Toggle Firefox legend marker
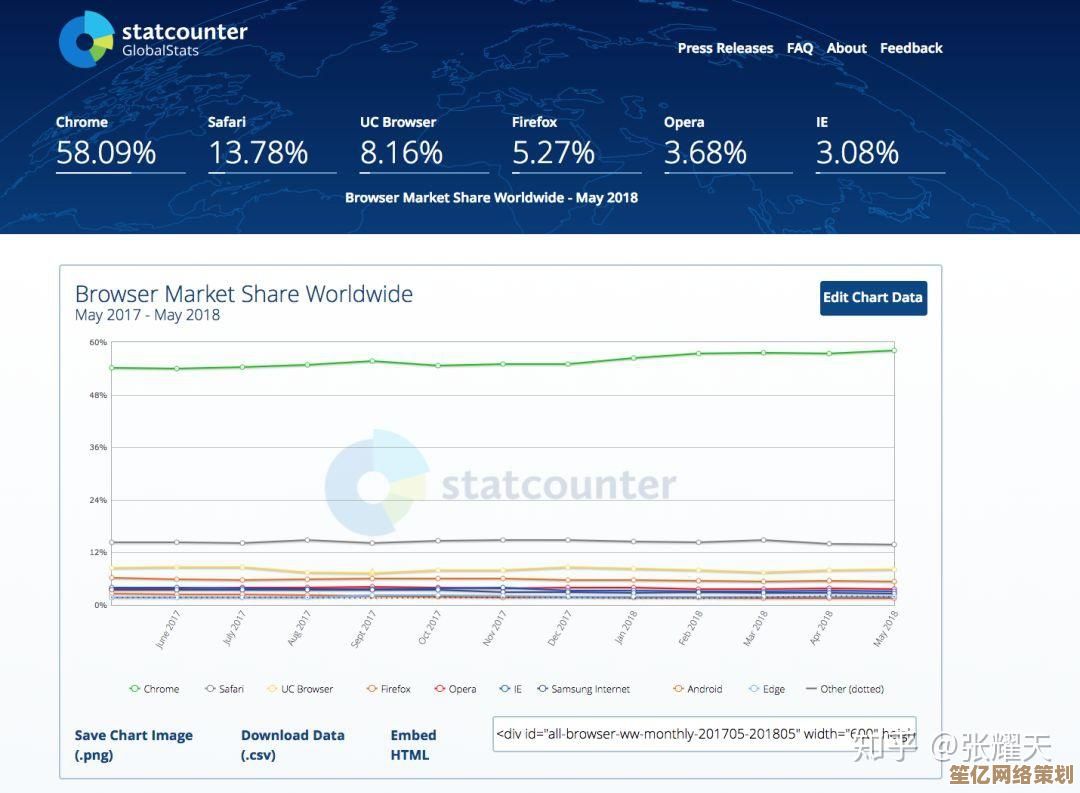The width and height of the screenshot is (1080, 793). [x=389, y=689]
